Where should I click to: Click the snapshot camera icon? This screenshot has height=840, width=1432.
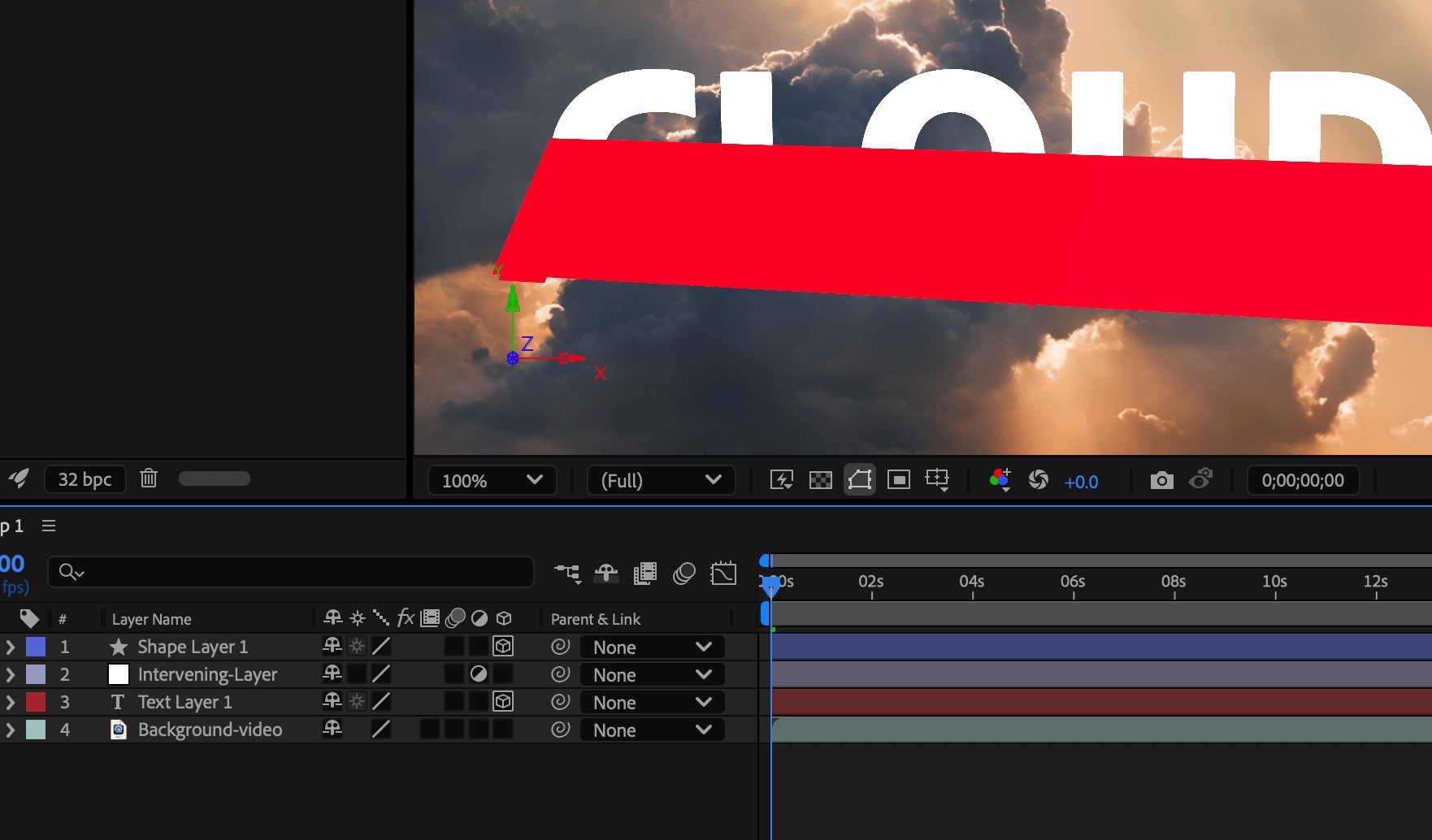point(1161,480)
